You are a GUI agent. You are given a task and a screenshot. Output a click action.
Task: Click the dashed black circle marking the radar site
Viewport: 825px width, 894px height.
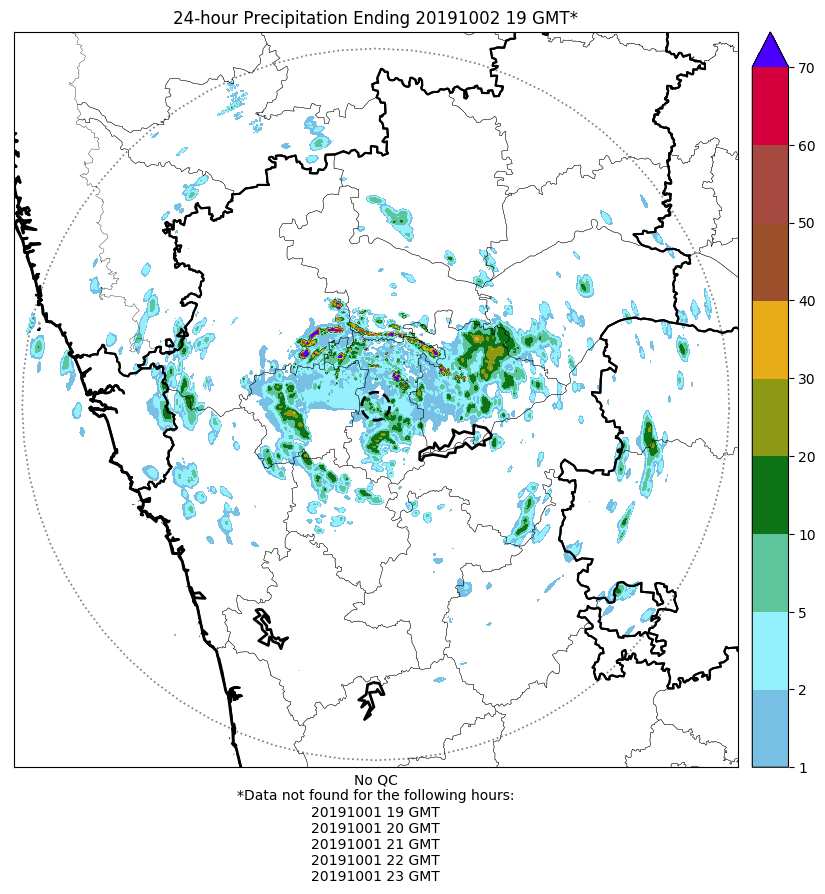pyautogui.click(x=376, y=406)
